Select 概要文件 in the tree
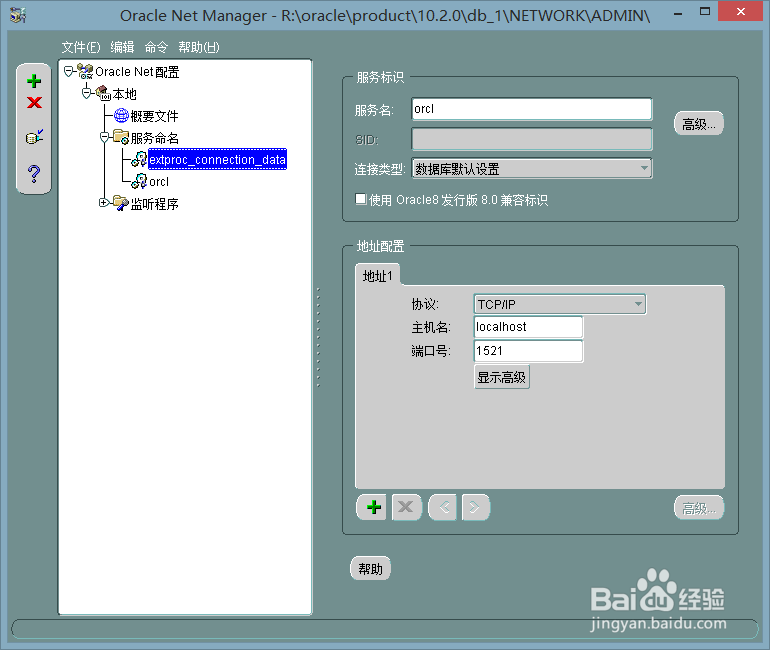 154,116
